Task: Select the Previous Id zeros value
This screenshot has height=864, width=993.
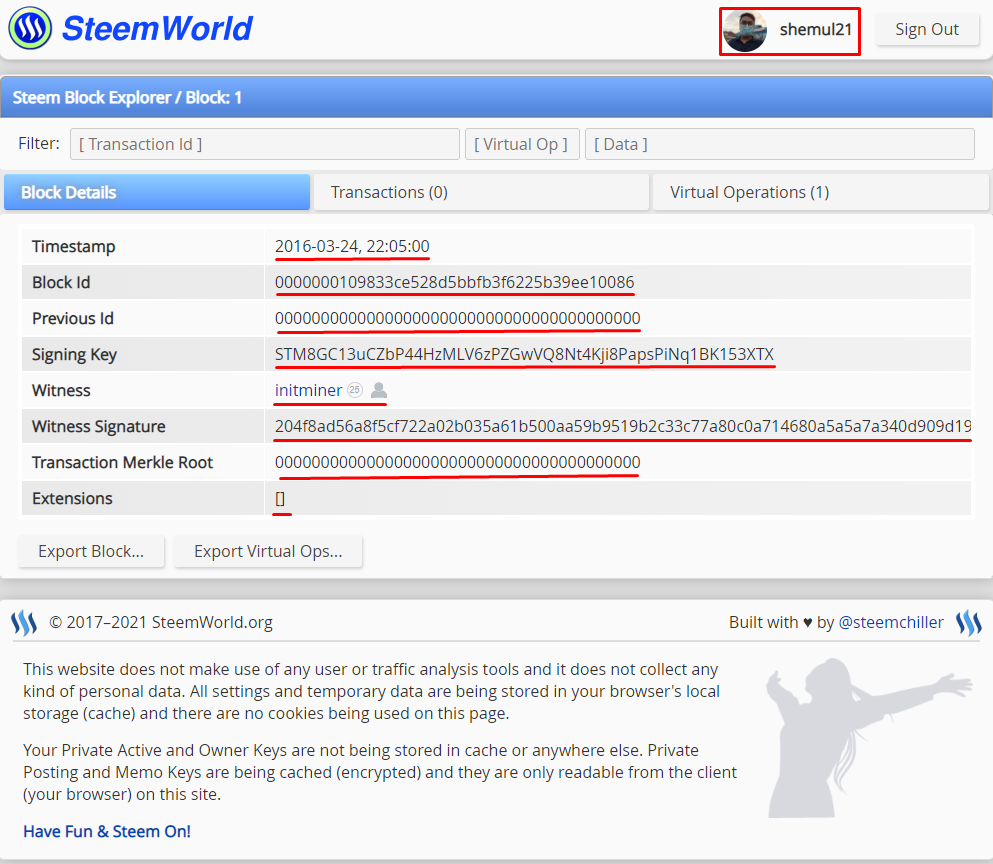Action: pyautogui.click(x=457, y=319)
